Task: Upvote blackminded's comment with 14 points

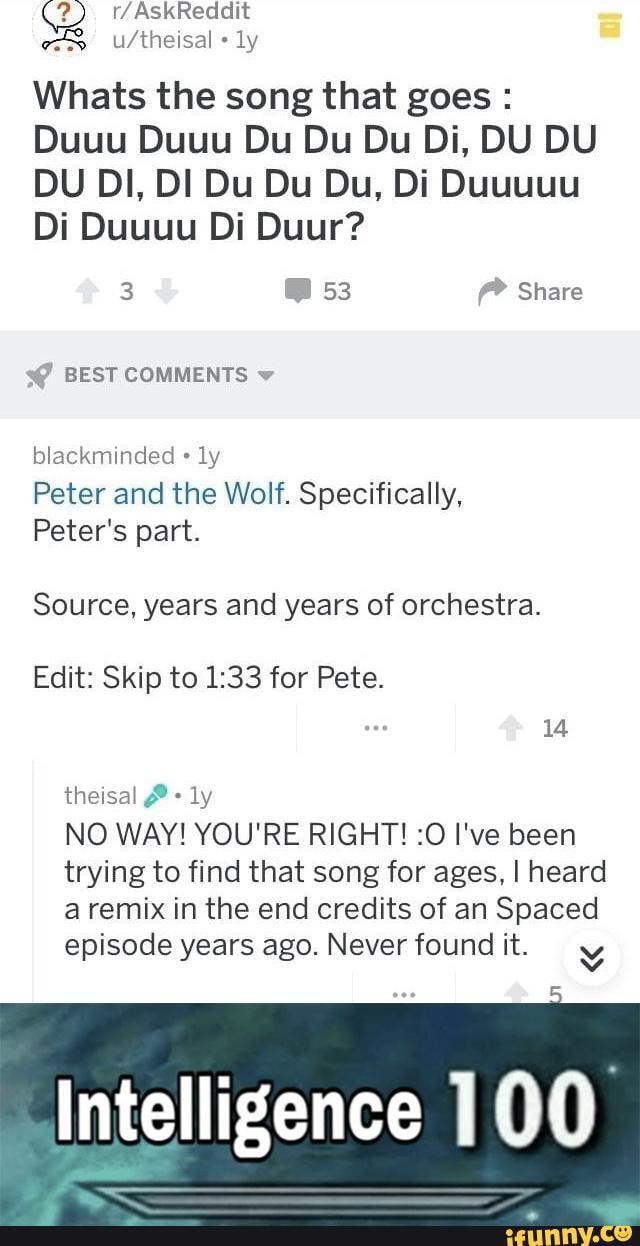Action: coord(511,729)
